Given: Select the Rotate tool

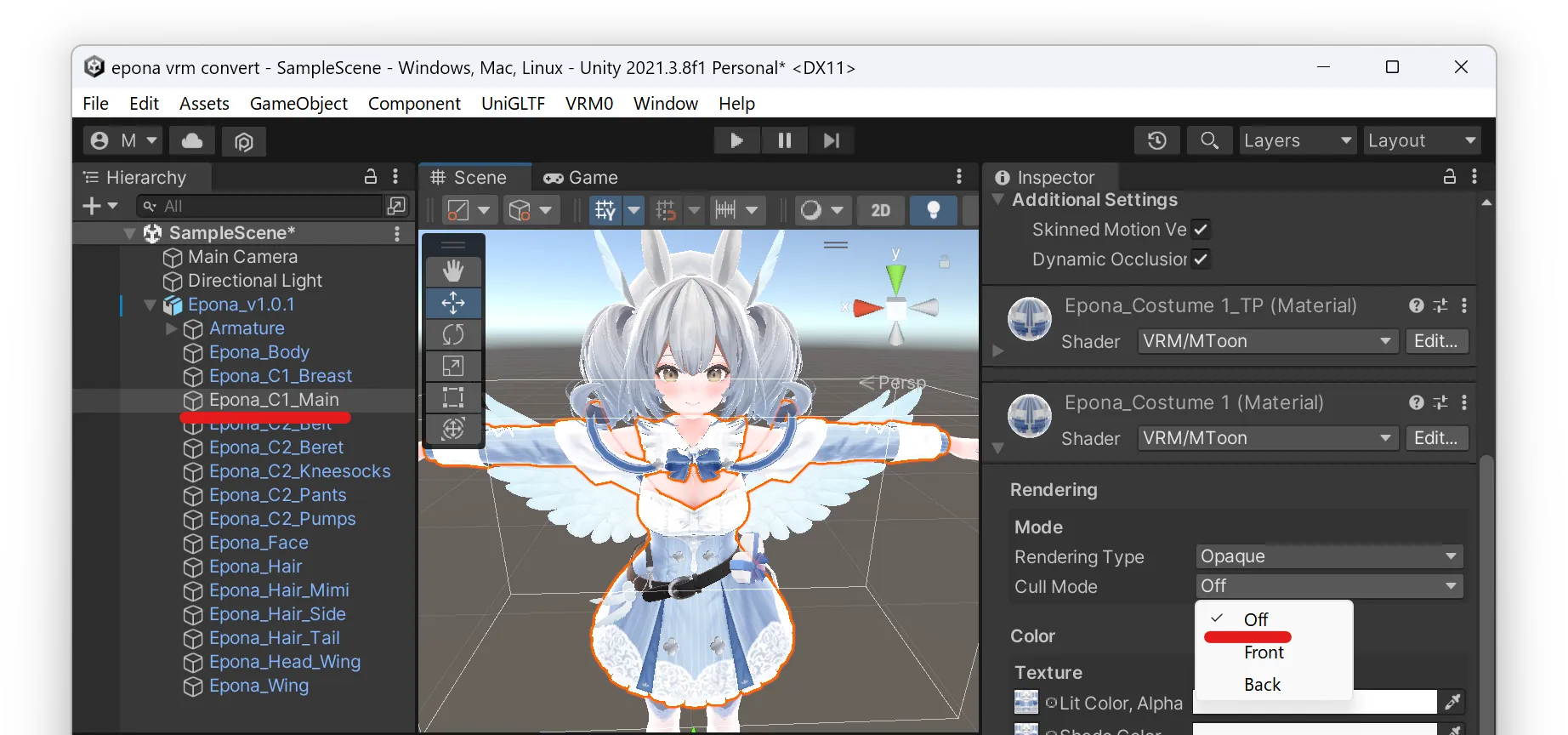Looking at the screenshot, I should 453,334.
